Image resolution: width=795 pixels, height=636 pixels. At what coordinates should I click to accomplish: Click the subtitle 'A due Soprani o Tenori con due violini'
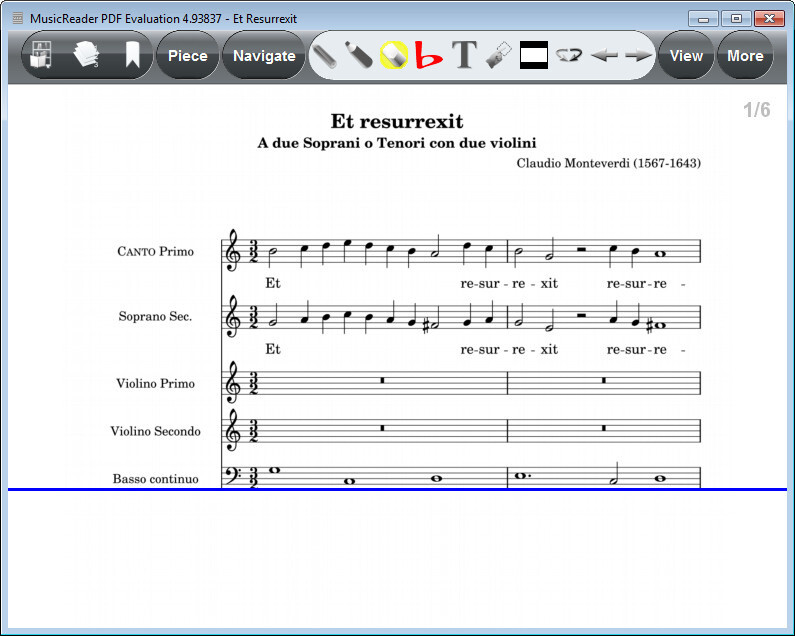point(397,143)
